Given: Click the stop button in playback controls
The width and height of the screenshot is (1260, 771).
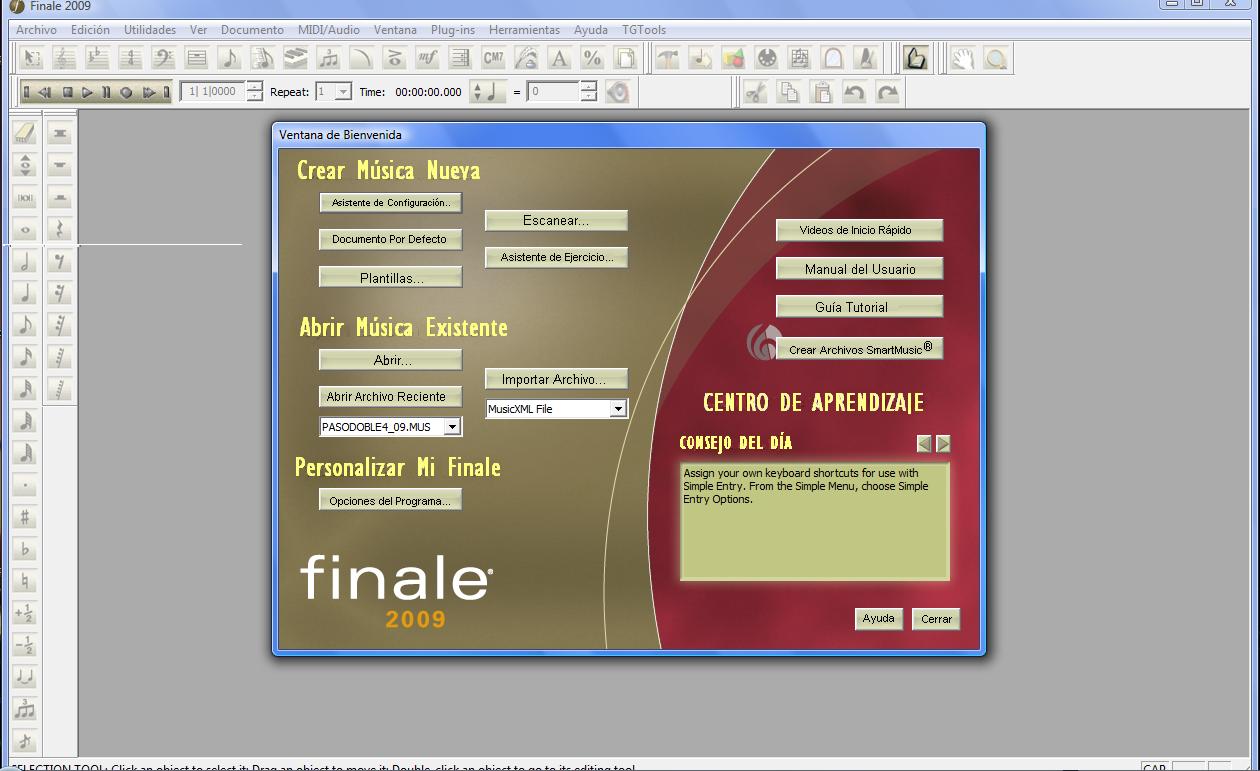Looking at the screenshot, I should click(x=68, y=92).
